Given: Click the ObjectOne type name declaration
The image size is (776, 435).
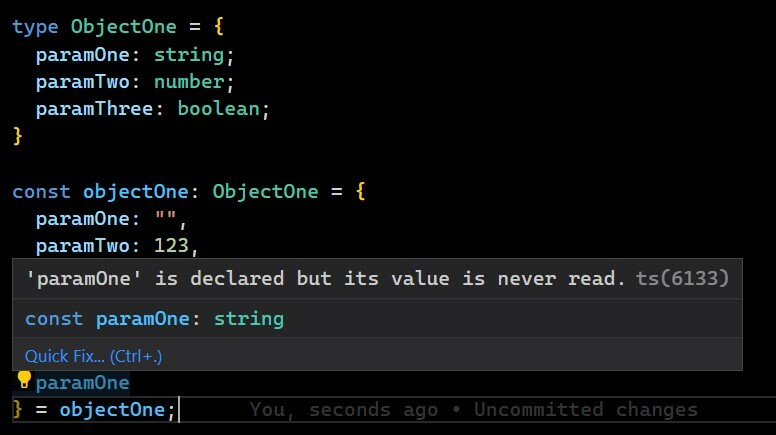Looking at the screenshot, I should 124,27.
